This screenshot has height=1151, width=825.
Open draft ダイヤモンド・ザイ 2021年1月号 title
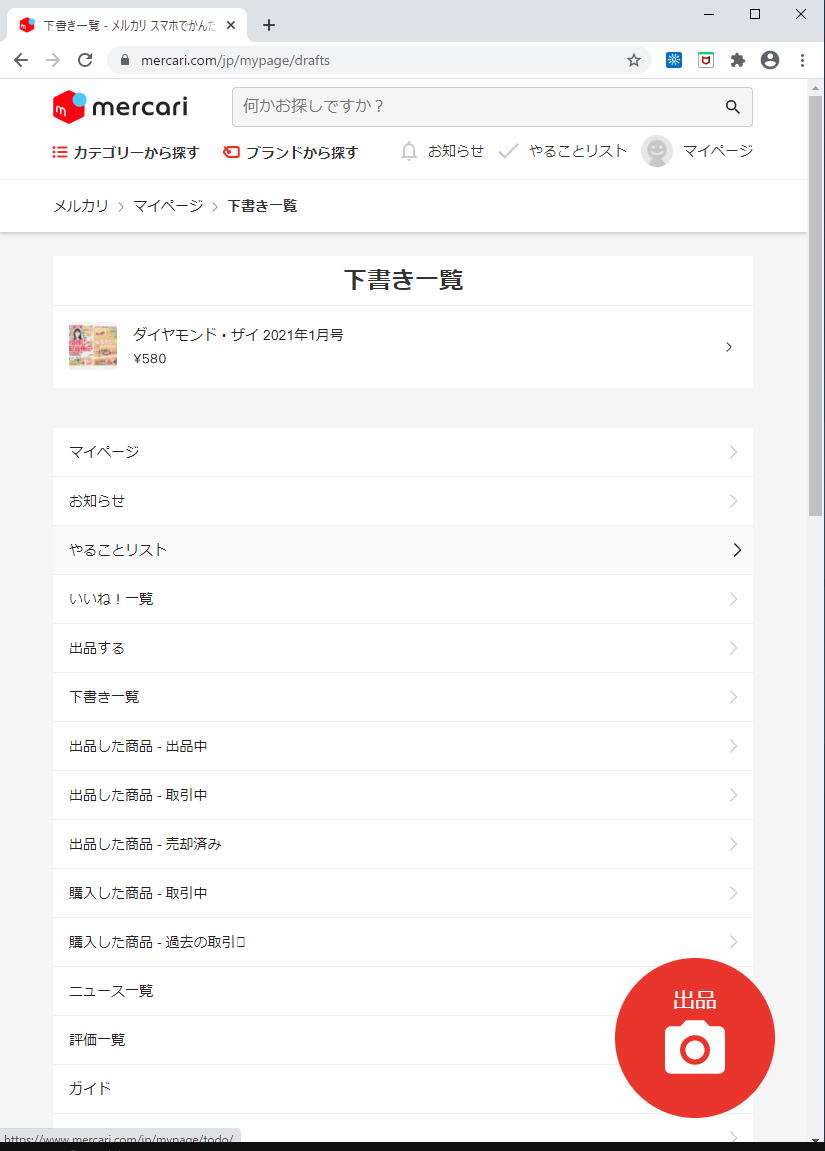pyautogui.click(x=238, y=335)
